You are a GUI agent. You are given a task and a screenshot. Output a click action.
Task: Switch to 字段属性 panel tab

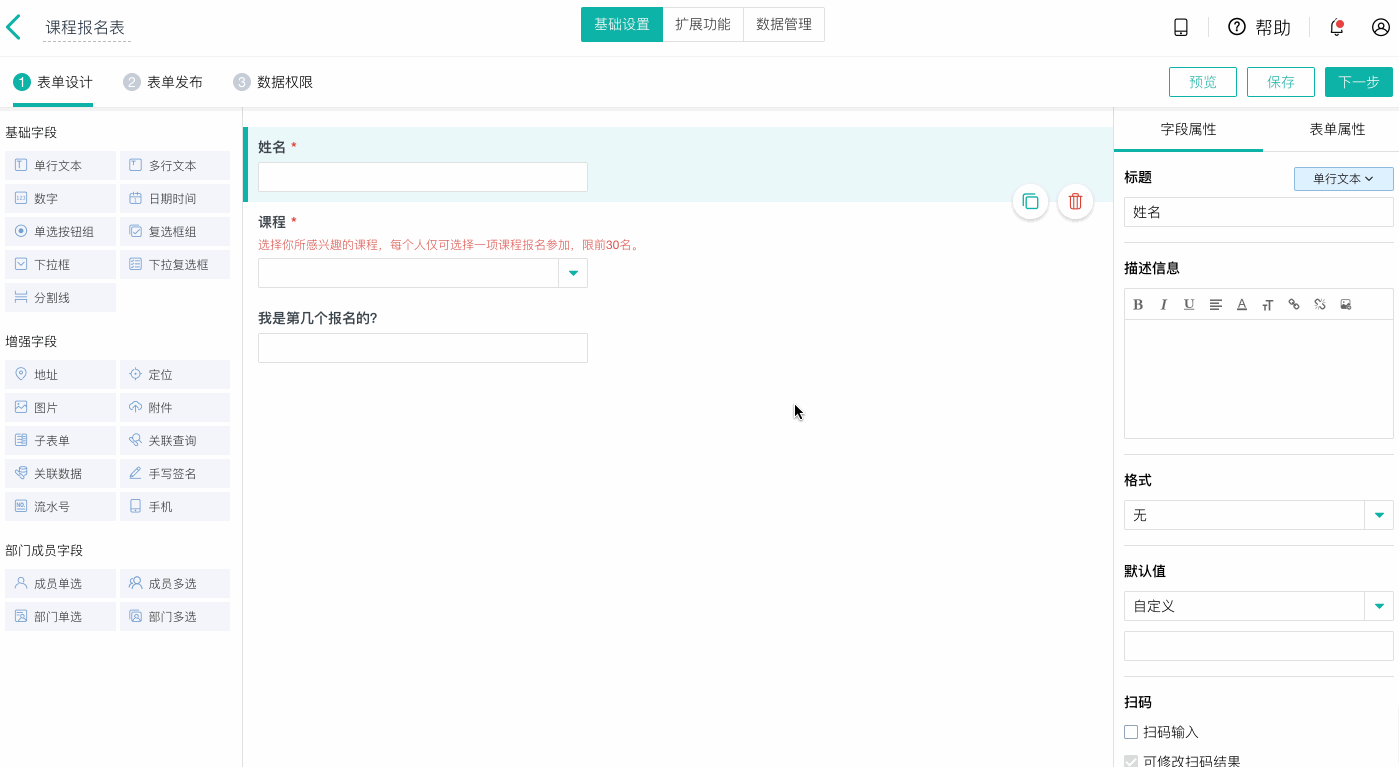tap(1188, 130)
